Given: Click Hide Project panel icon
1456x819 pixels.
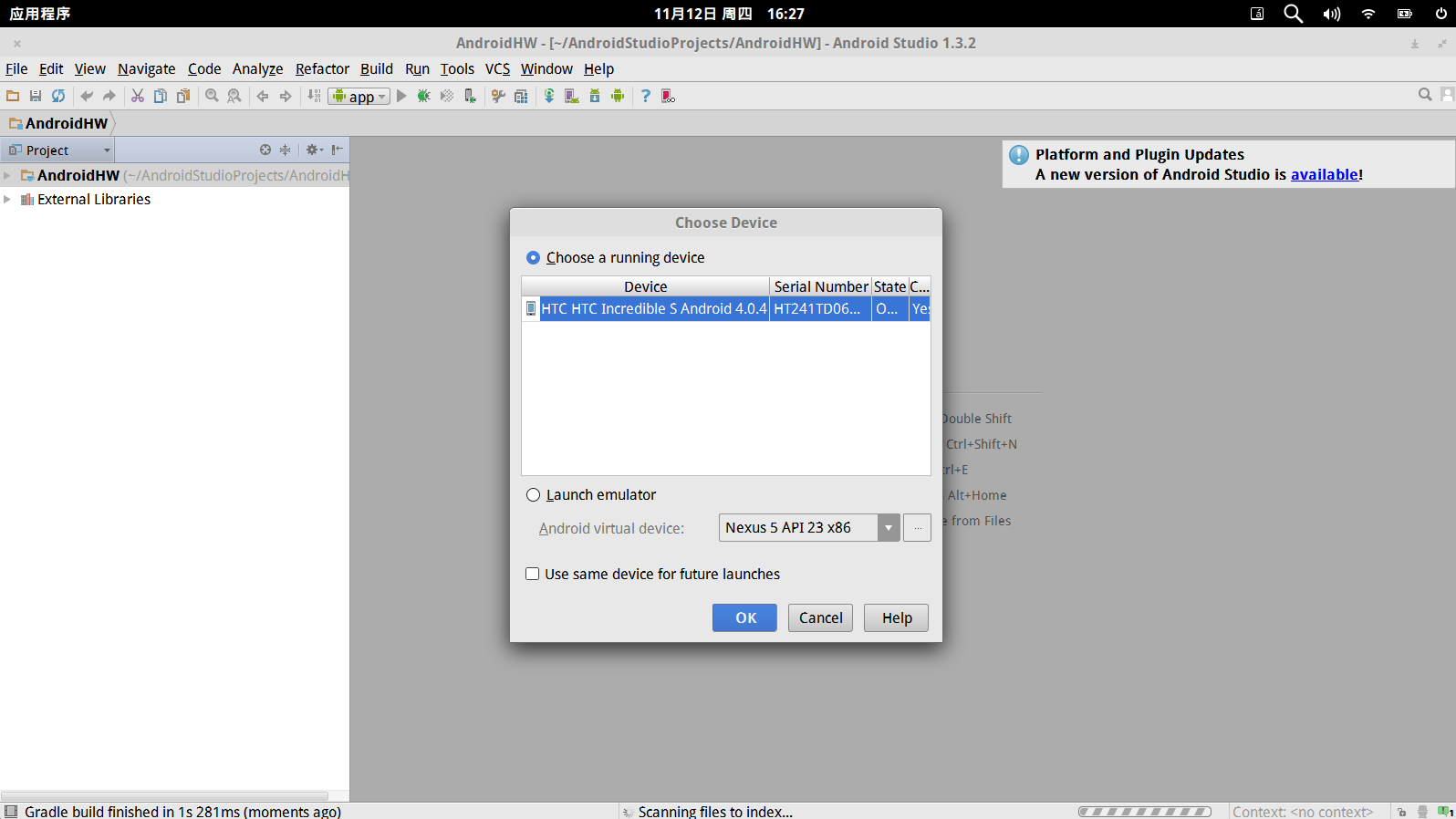Looking at the screenshot, I should click(x=338, y=150).
